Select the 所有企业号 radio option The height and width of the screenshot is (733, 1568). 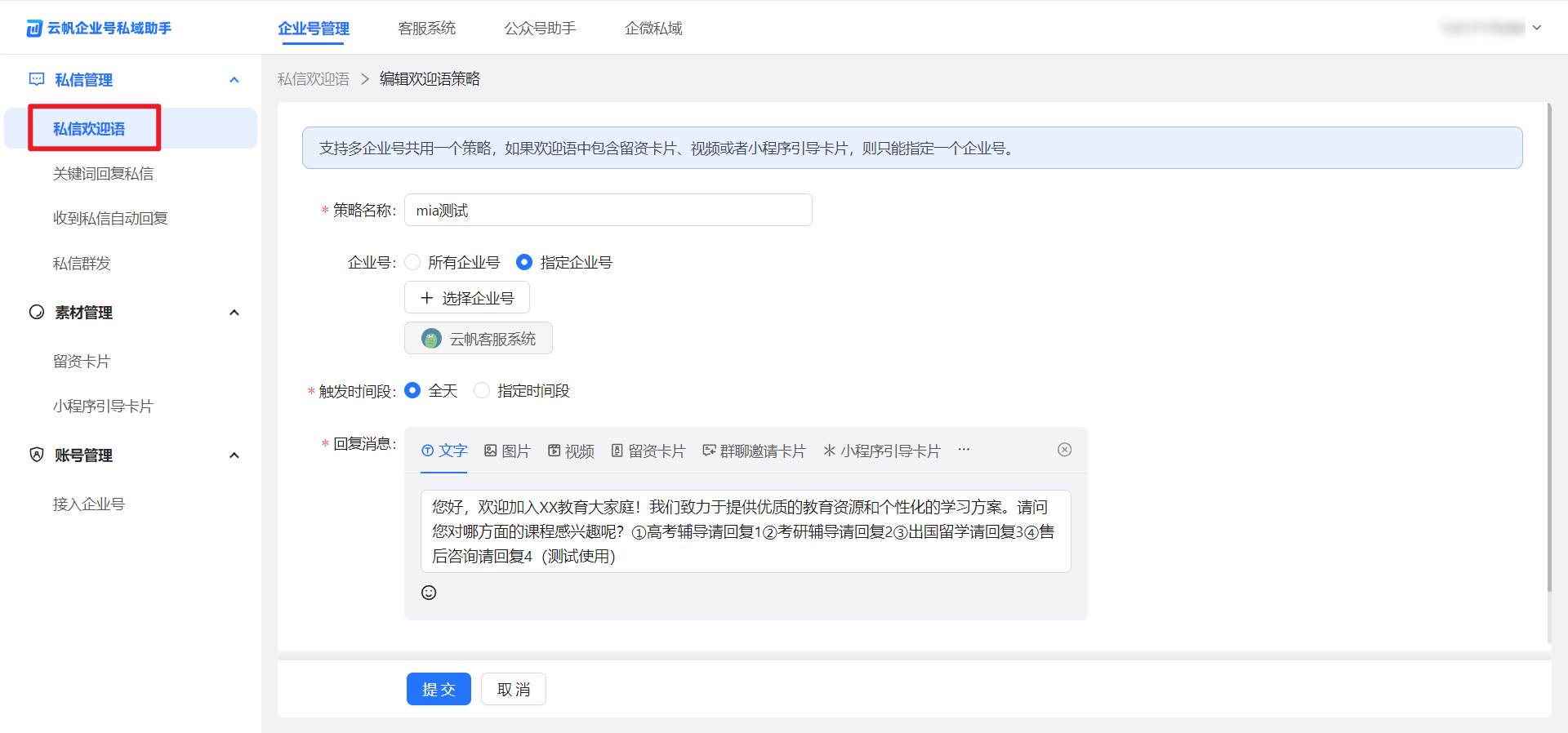coord(412,262)
